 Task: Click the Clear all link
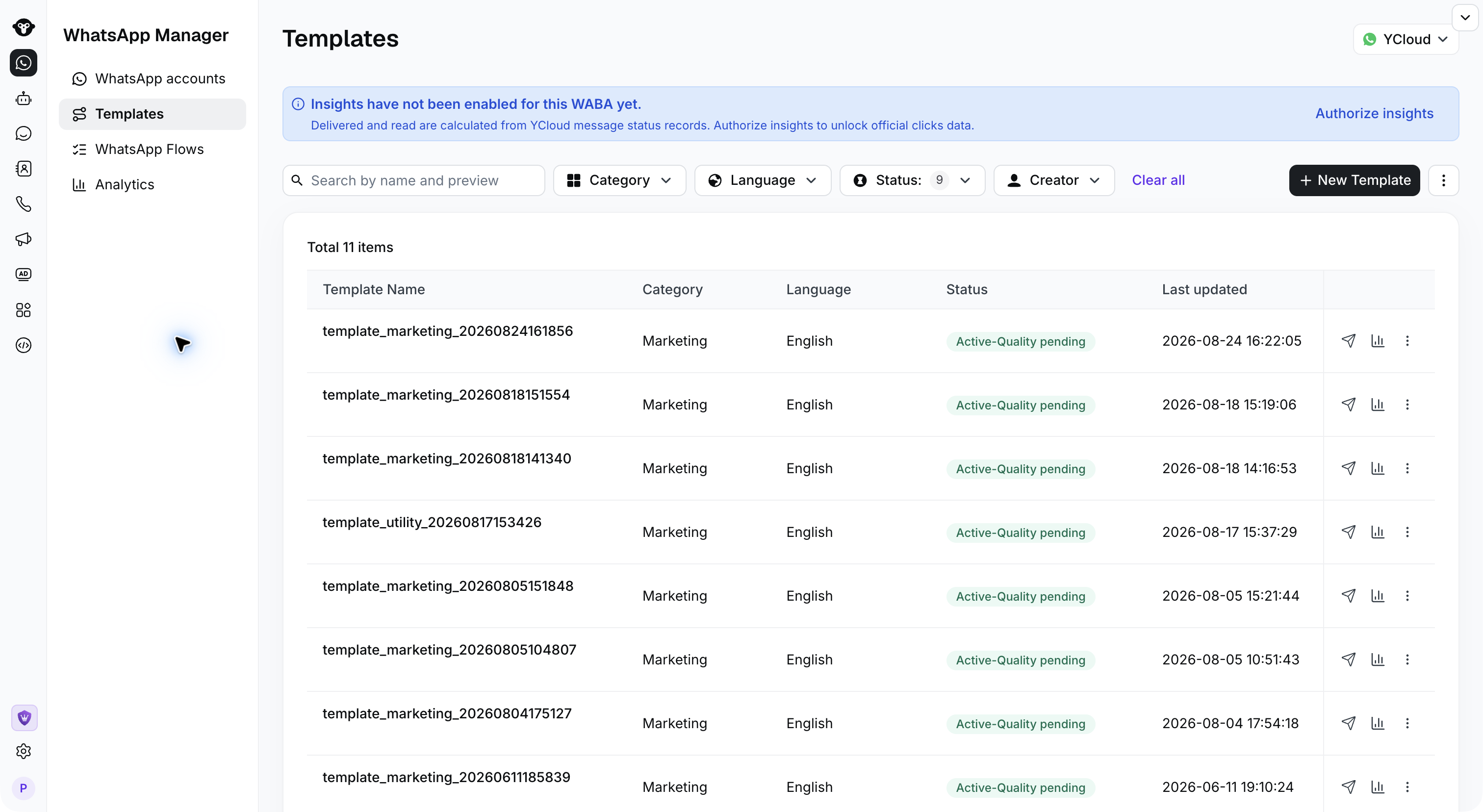click(1158, 181)
